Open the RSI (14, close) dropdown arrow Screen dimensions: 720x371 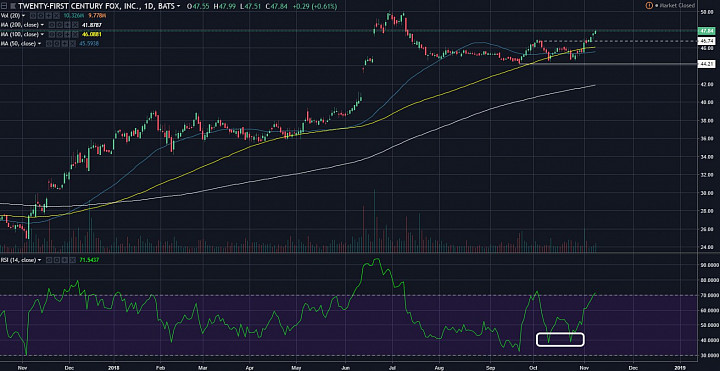pos(39,260)
